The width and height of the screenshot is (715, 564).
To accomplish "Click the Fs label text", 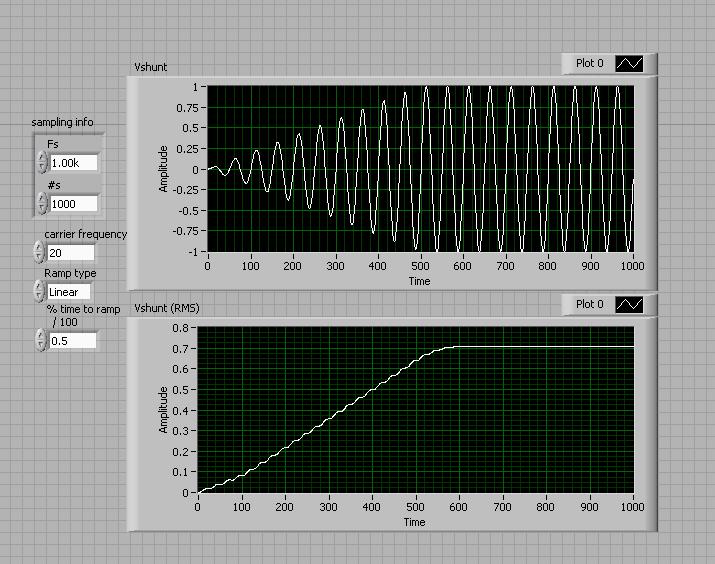I will (53, 144).
